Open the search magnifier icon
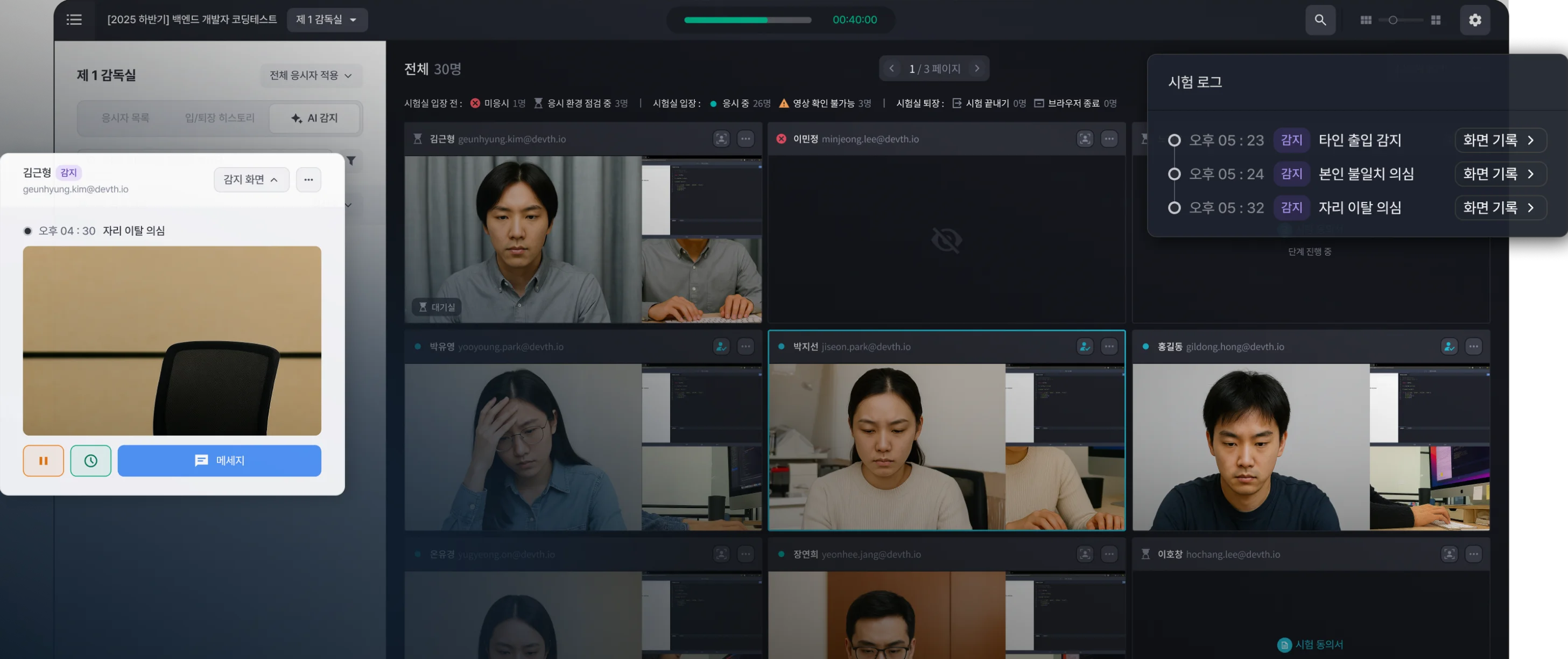Viewport: 1568px width, 659px height. (x=1320, y=19)
